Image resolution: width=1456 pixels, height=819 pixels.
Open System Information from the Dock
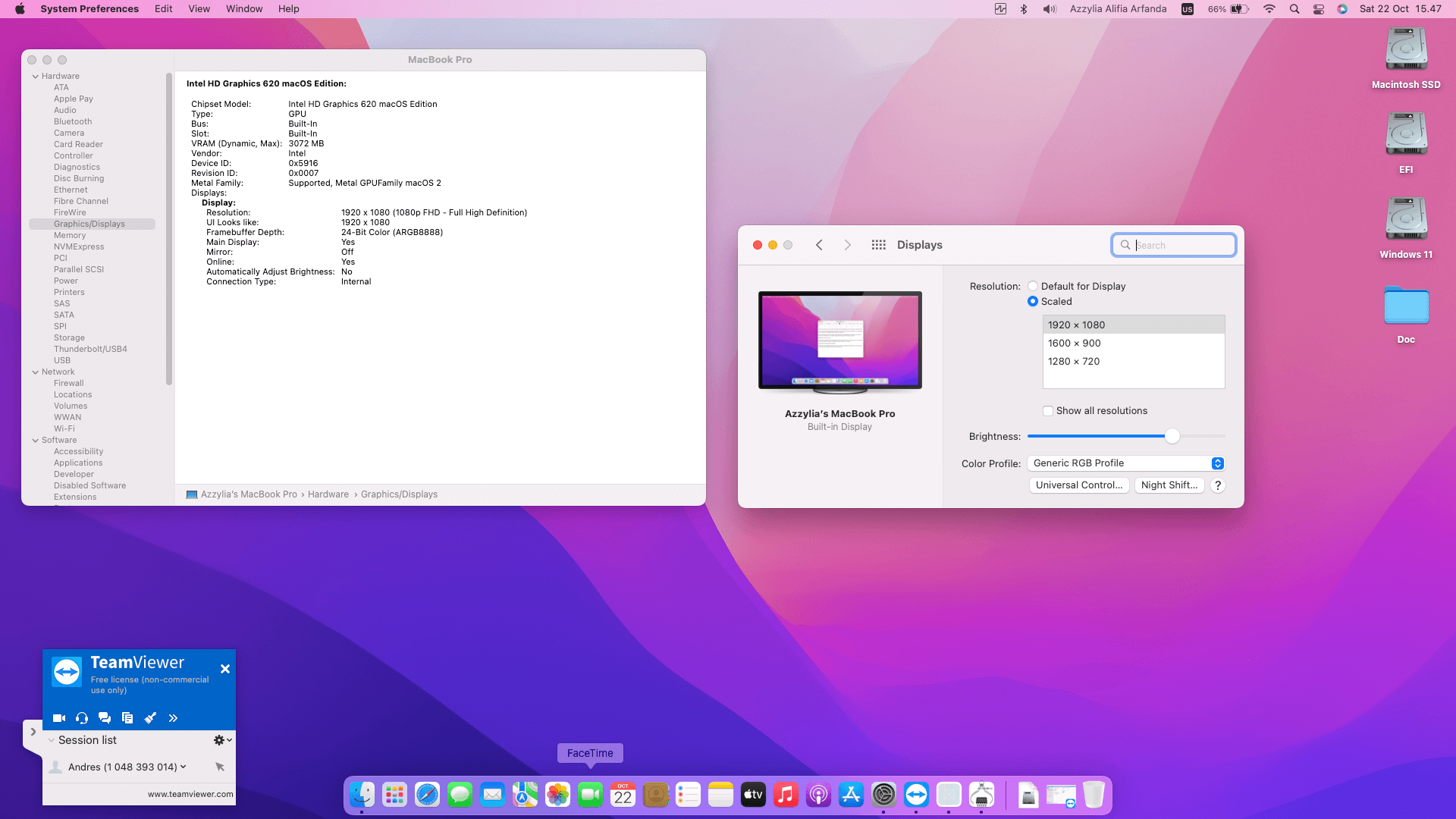(981, 795)
